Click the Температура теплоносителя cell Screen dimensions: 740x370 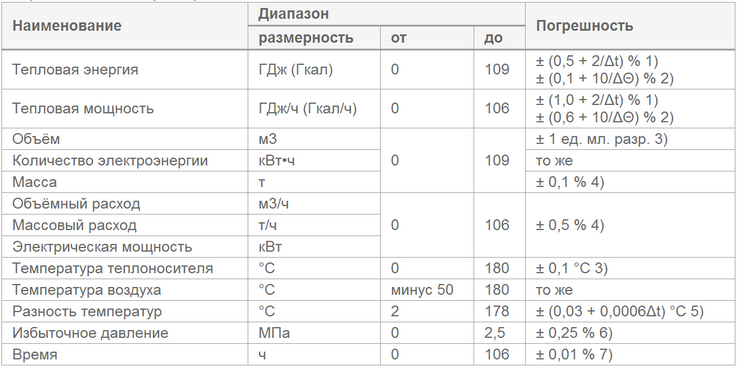click(x=125, y=269)
